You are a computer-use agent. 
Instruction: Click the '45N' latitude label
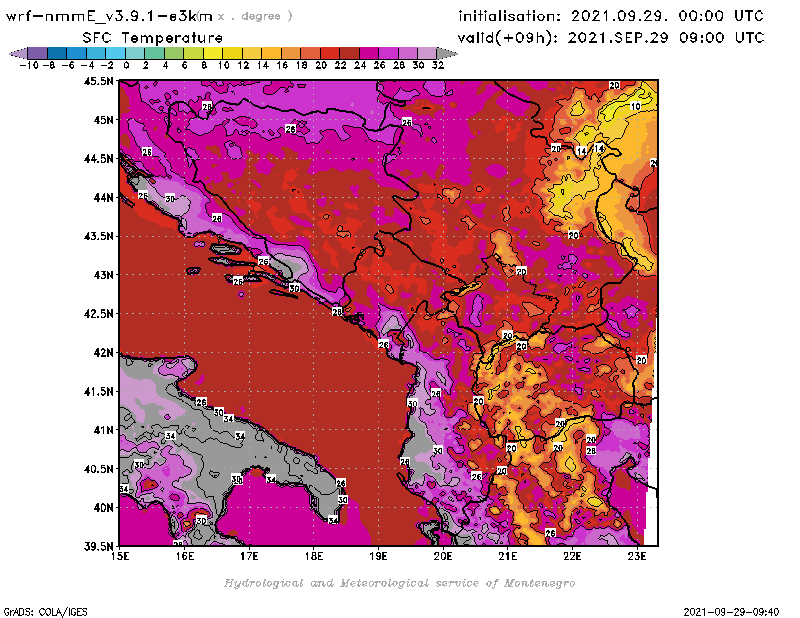103,120
